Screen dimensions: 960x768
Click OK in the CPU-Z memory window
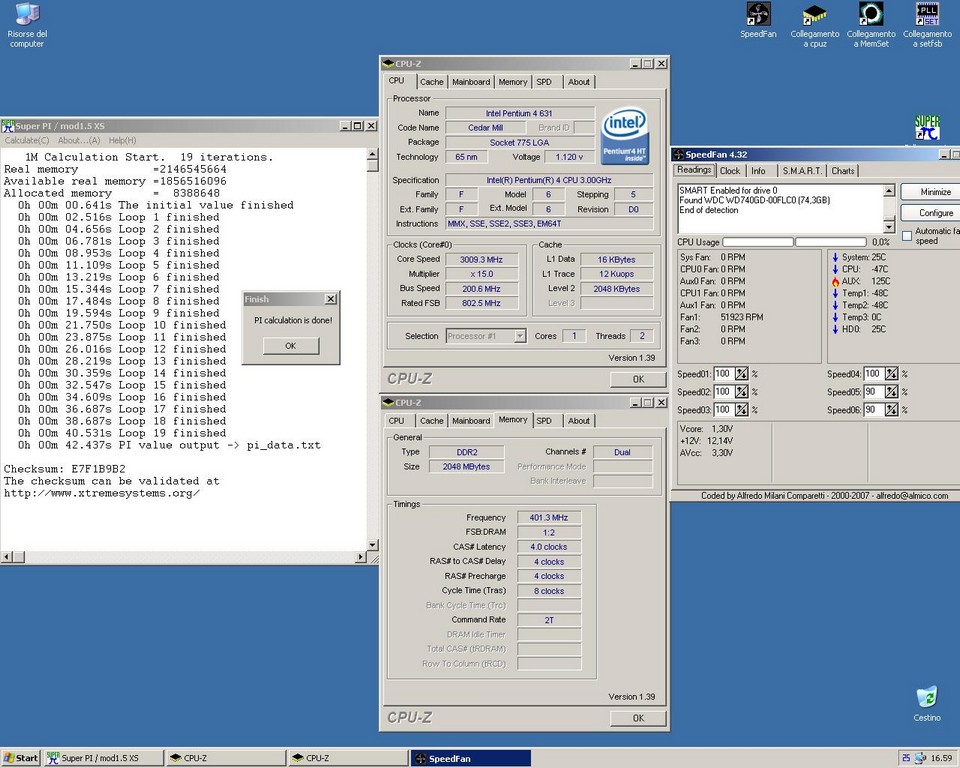[x=638, y=718]
